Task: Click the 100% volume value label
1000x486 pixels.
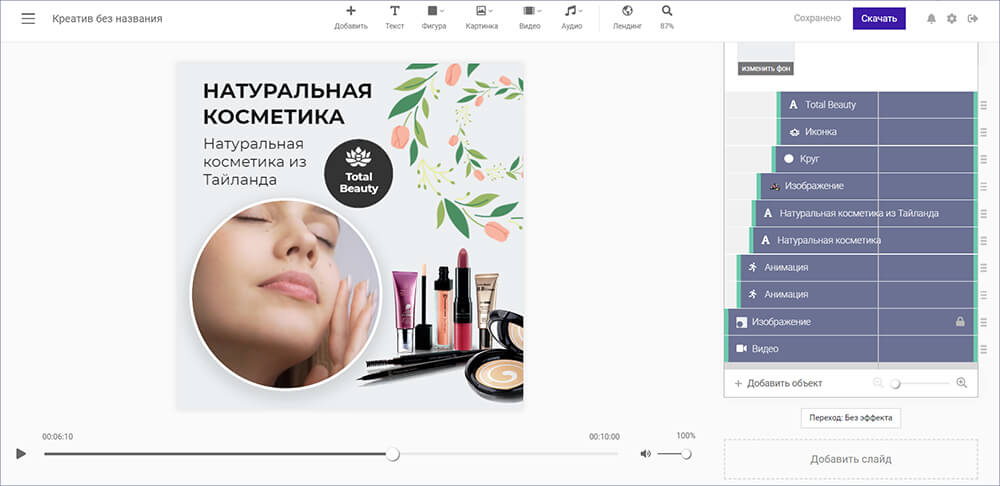Action: point(686,436)
